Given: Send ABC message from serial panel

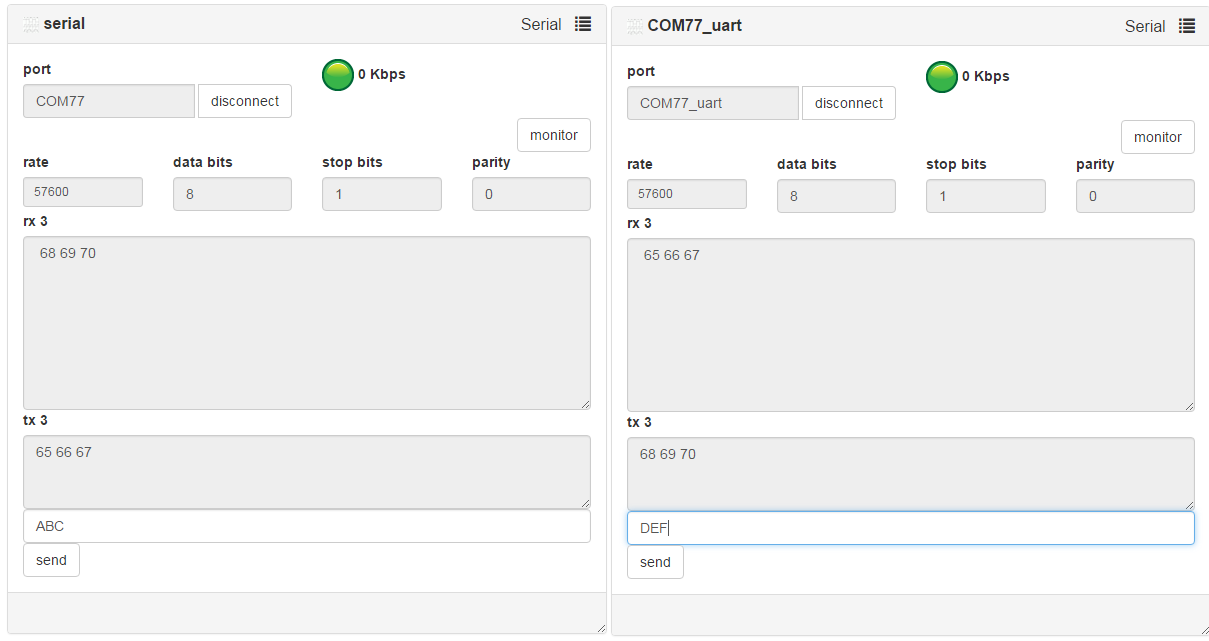Looking at the screenshot, I should click(x=51, y=560).
